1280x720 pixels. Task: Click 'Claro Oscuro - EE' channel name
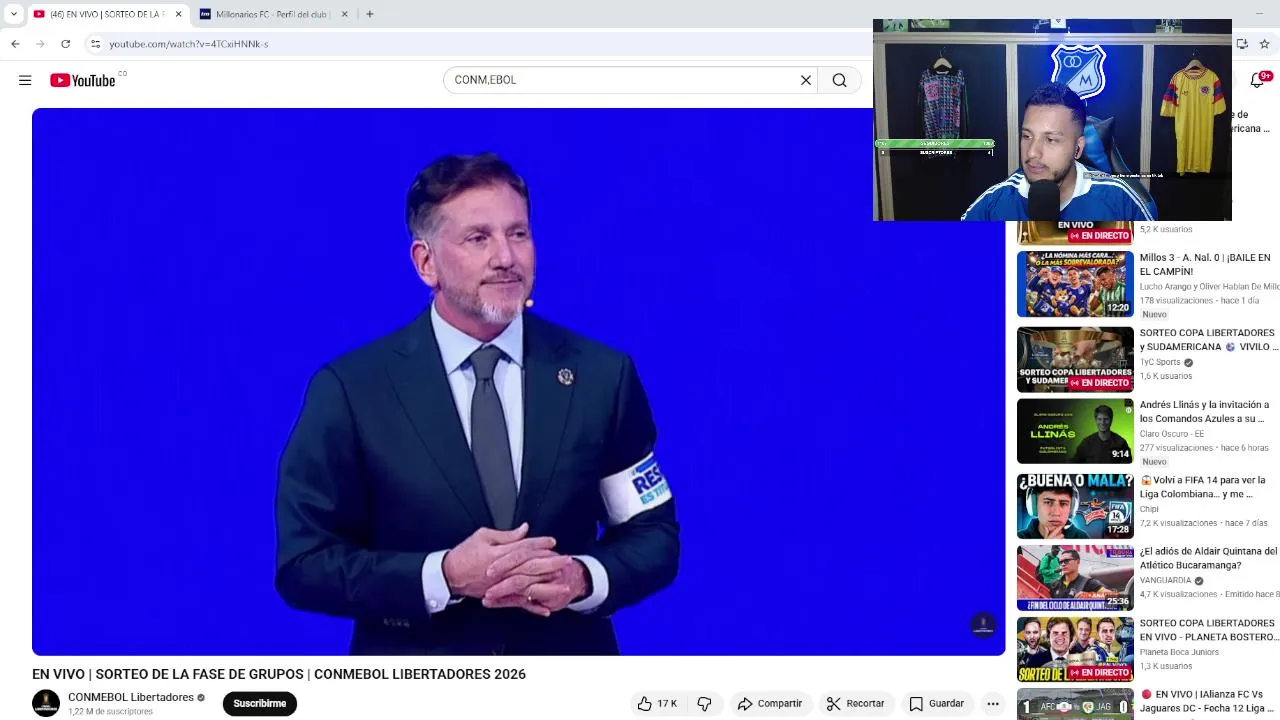(1172, 434)
